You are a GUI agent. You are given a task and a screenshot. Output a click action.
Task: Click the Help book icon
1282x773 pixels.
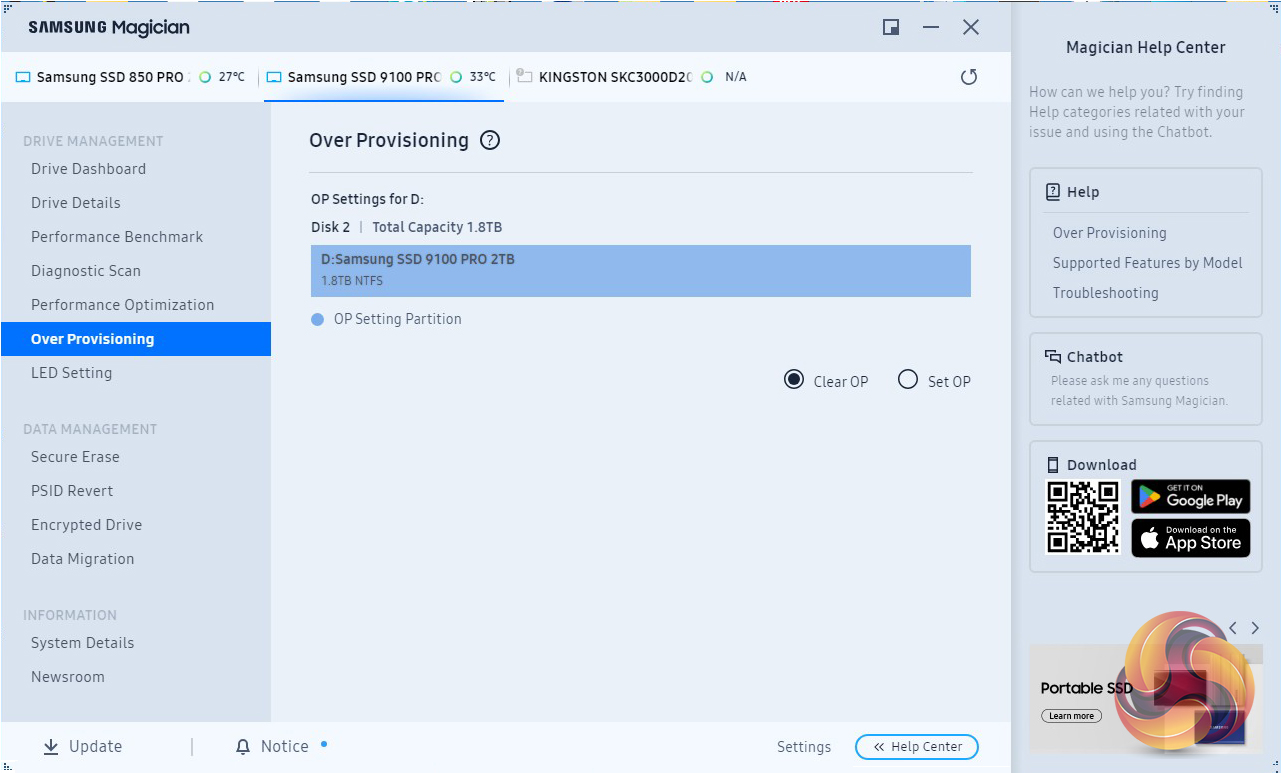[1052, 192]
